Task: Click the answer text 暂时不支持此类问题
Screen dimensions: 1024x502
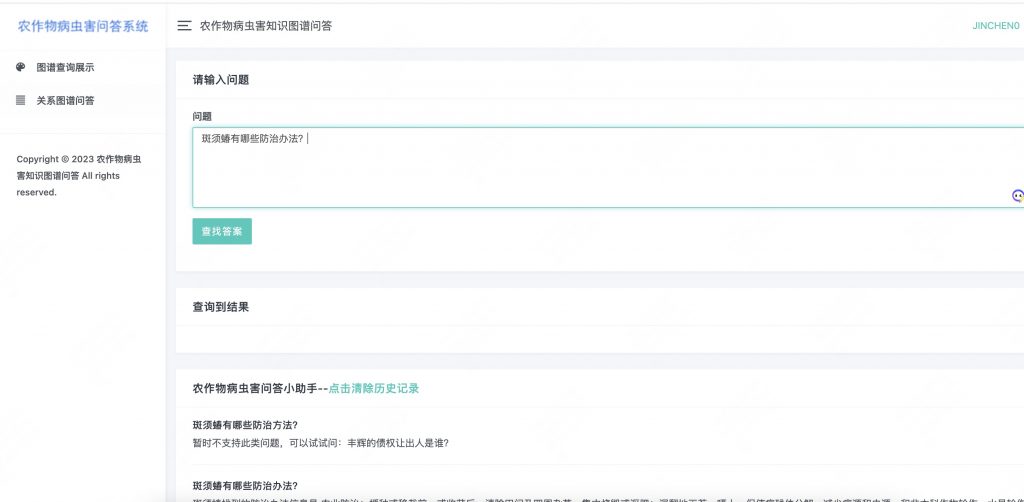Action: click(321, 443)
